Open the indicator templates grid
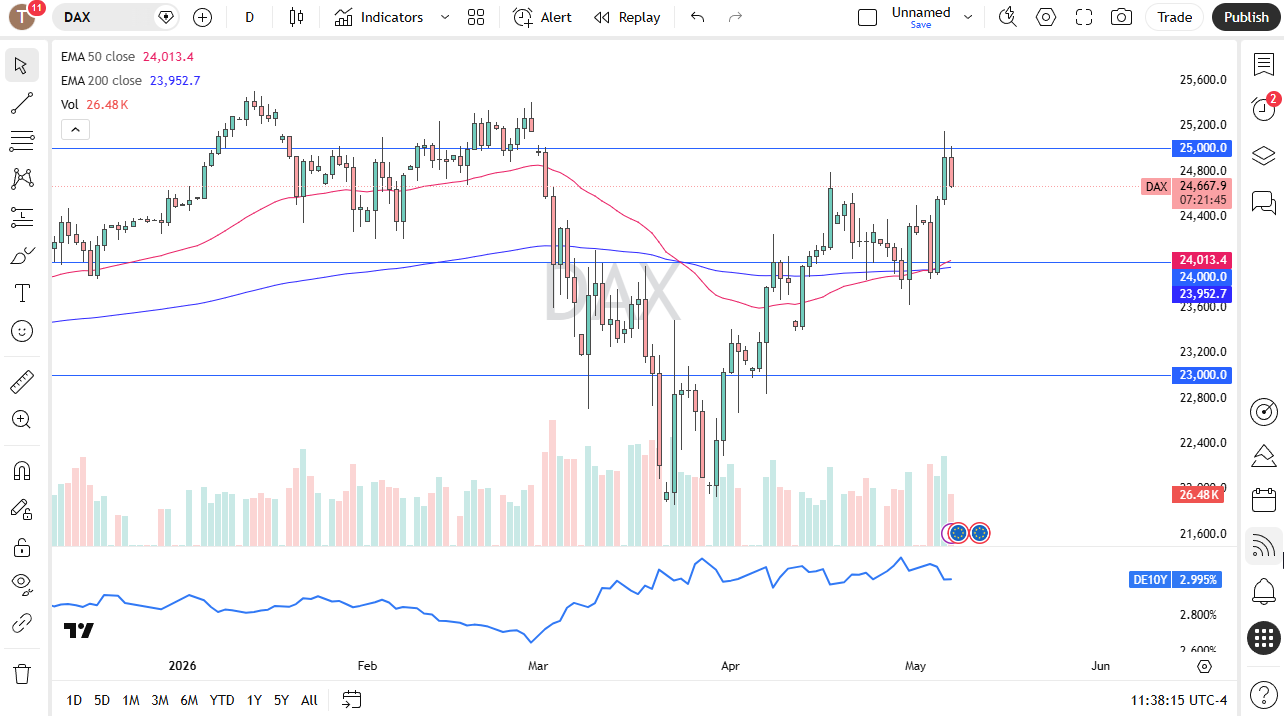Image resolution: width=1284 pixels, height=716 pixels. point(476,17)
